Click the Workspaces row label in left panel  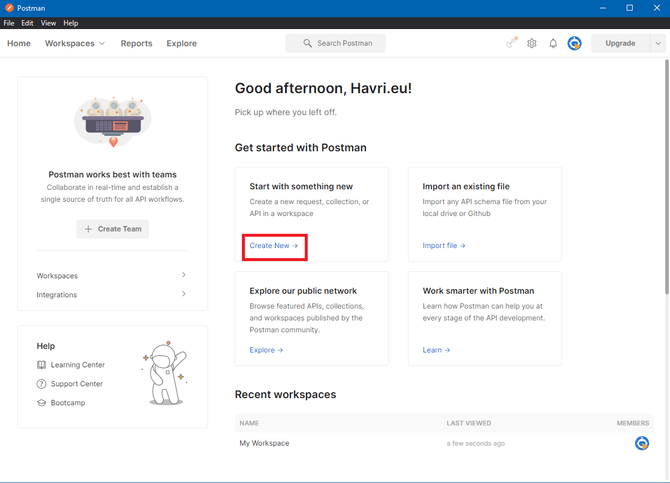pos(57,276)
